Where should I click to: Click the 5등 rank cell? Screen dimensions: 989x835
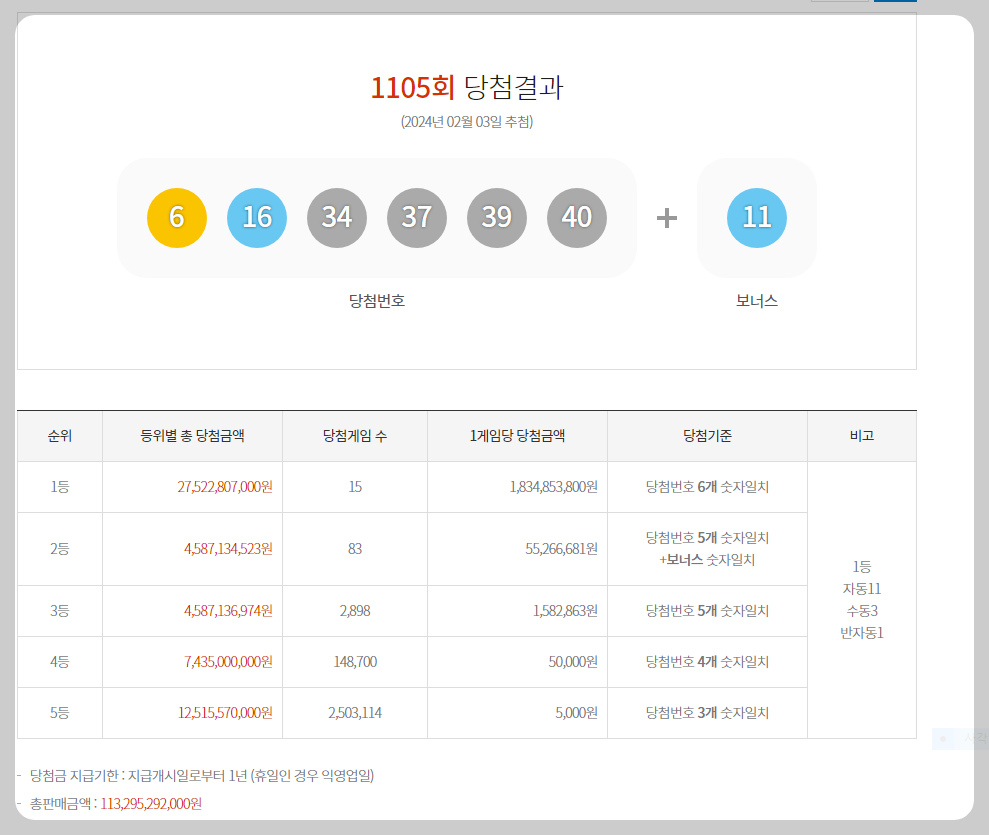[60, 713]
